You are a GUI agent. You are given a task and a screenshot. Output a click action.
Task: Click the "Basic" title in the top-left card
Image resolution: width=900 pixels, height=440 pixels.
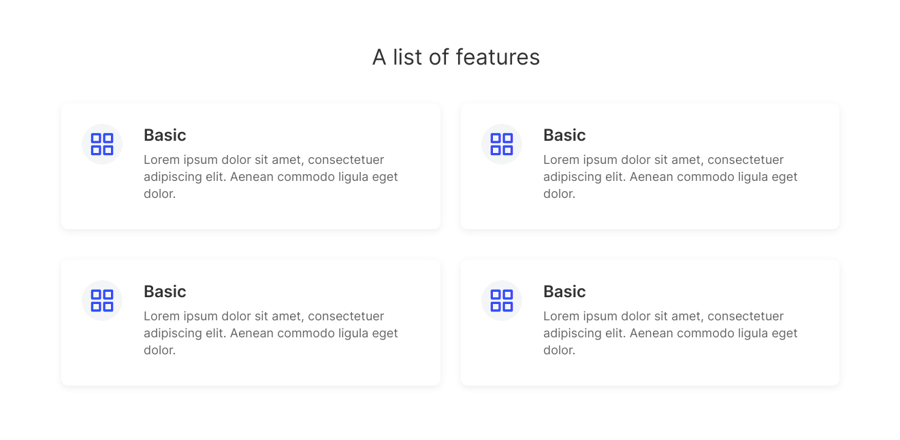[x=165, y=135]
